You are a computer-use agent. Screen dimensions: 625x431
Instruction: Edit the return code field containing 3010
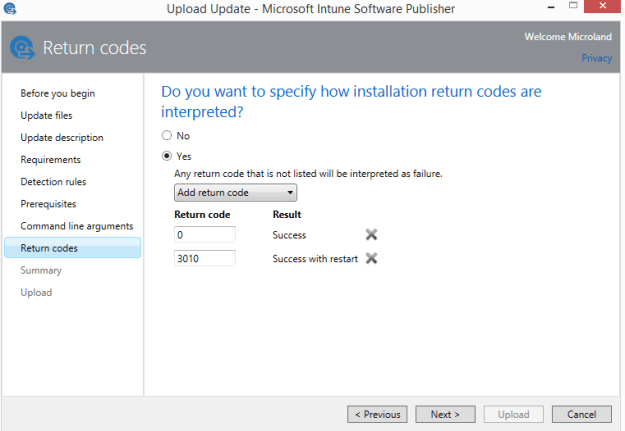point(205,258)
